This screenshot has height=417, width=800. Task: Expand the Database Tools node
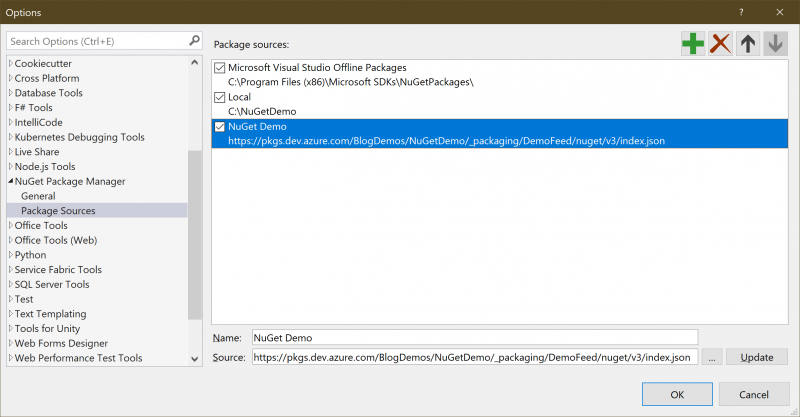tap(11, 93)
